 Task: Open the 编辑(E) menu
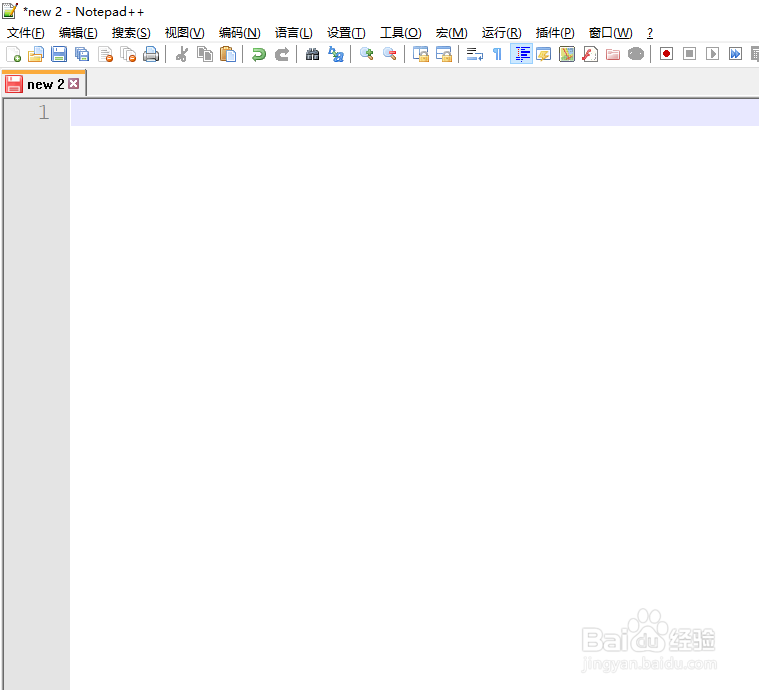click(x=78, y=32)
